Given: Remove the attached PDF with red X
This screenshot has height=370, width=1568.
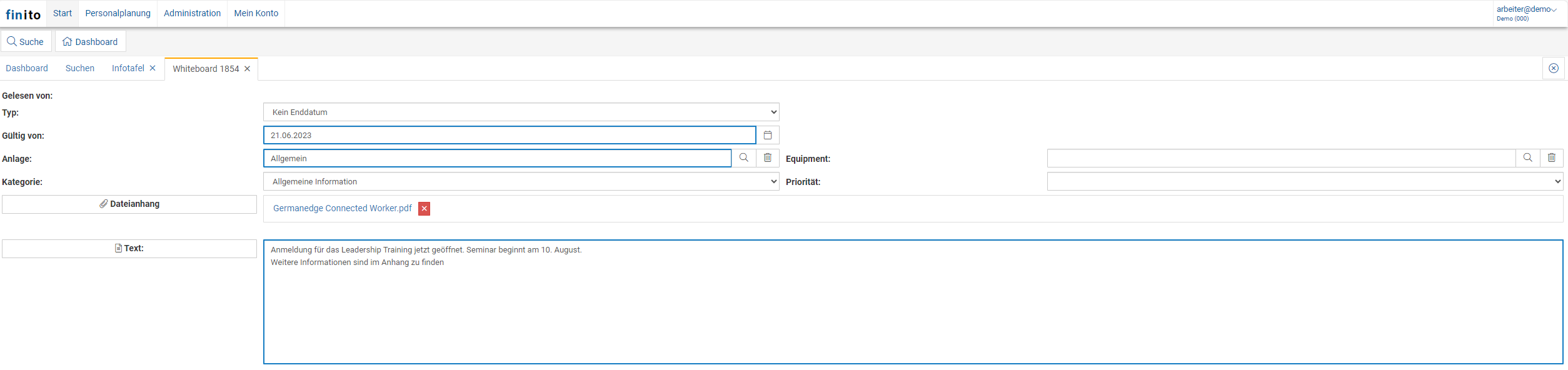Looking at the screenshot, I should [x=424, y=209].
